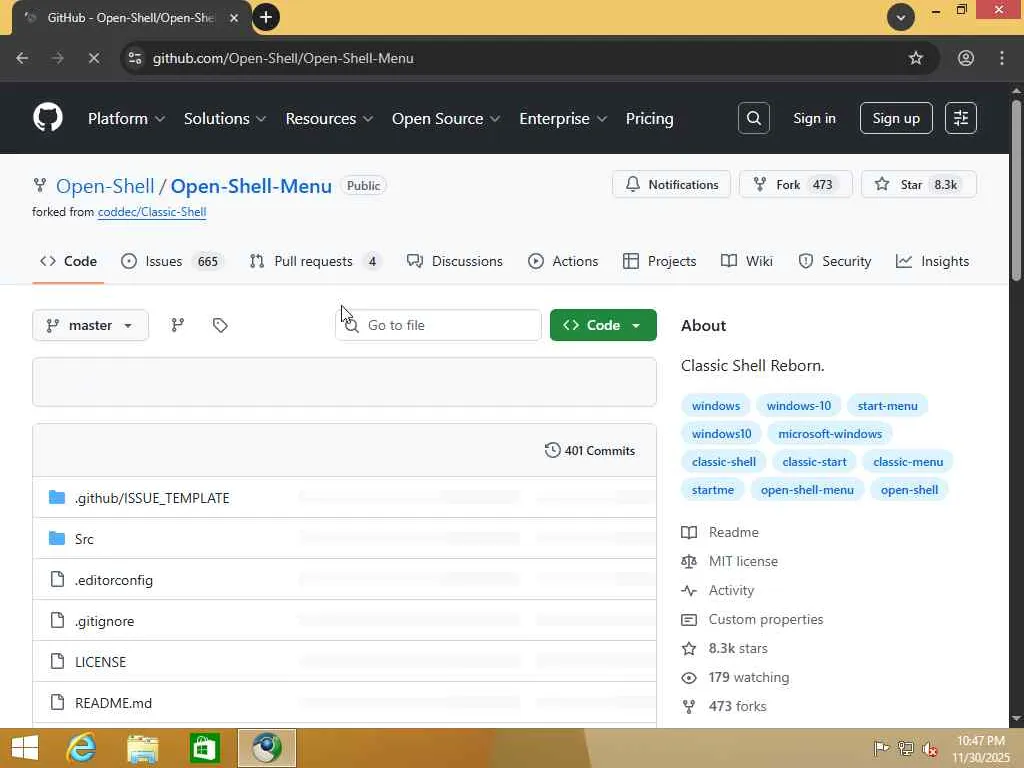This screenshot has height=768, width=1024.
Task: Switch to the Actions tab
Action: (x=563, y=261)
